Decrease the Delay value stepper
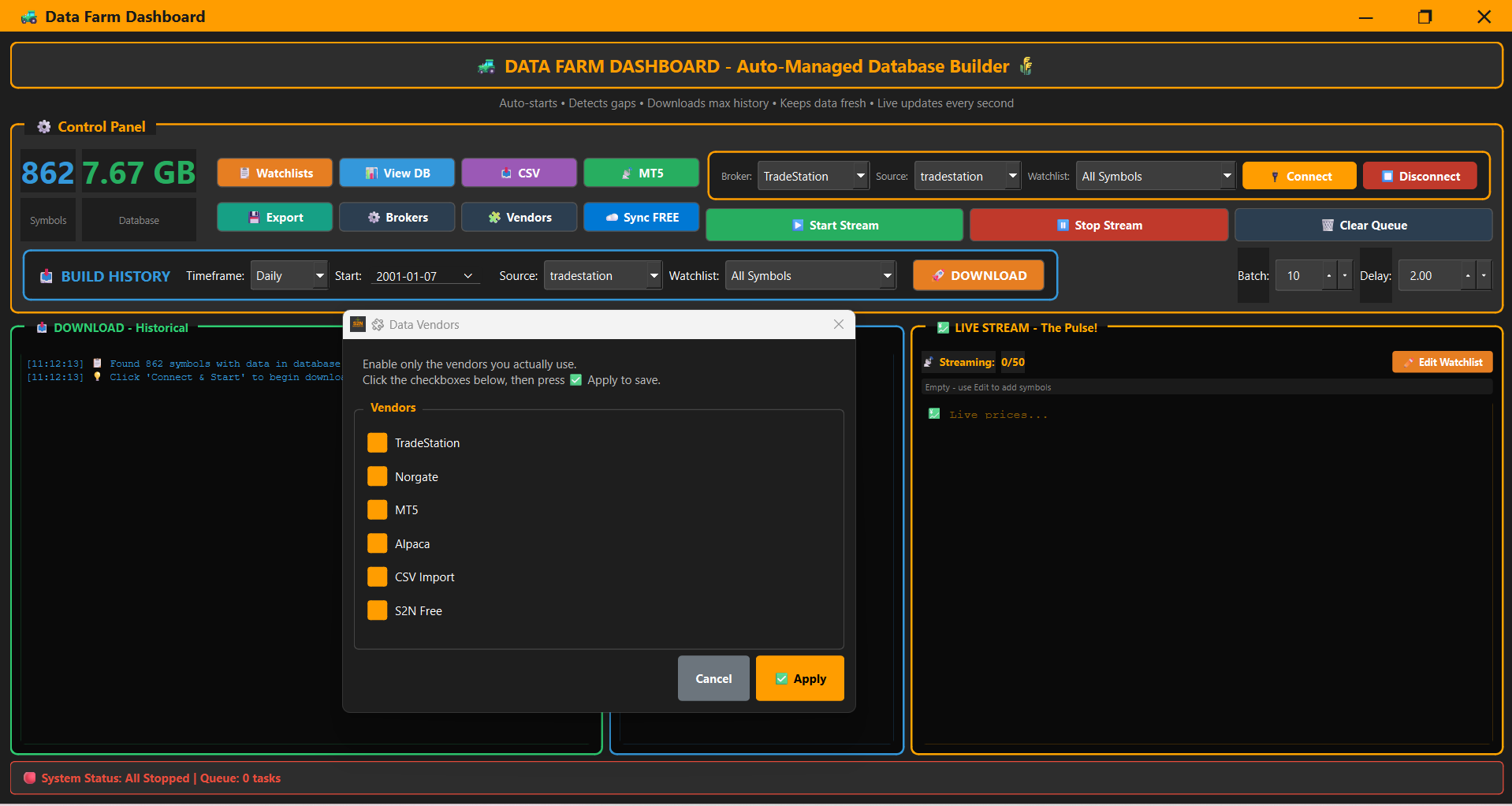1512x806 pixels. point(1484,275)
